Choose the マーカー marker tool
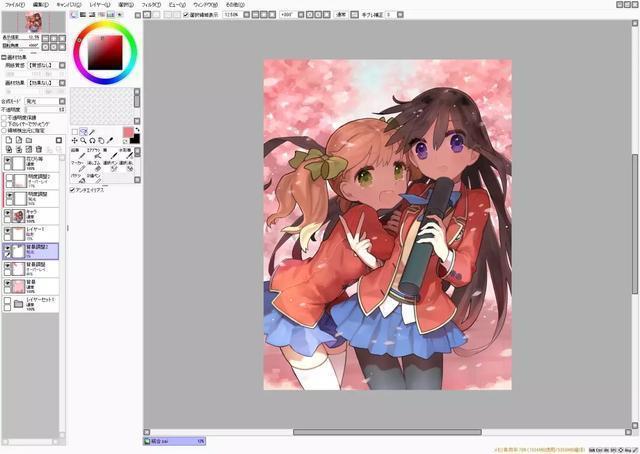Viewport: 640px width, 454px height. click(x=78, y=166)
